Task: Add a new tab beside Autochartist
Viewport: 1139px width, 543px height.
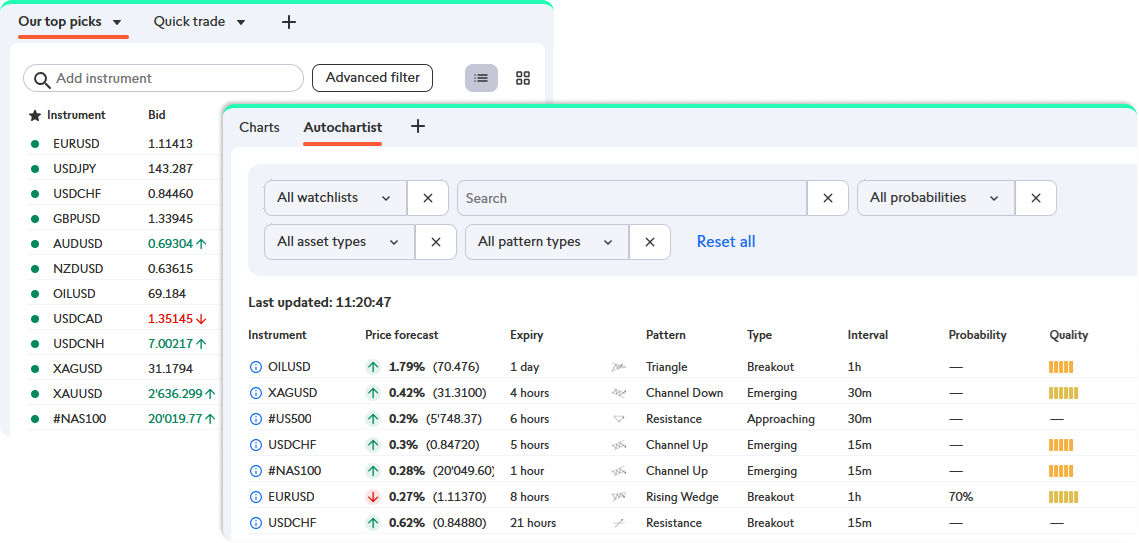Action: click(418, 126)
